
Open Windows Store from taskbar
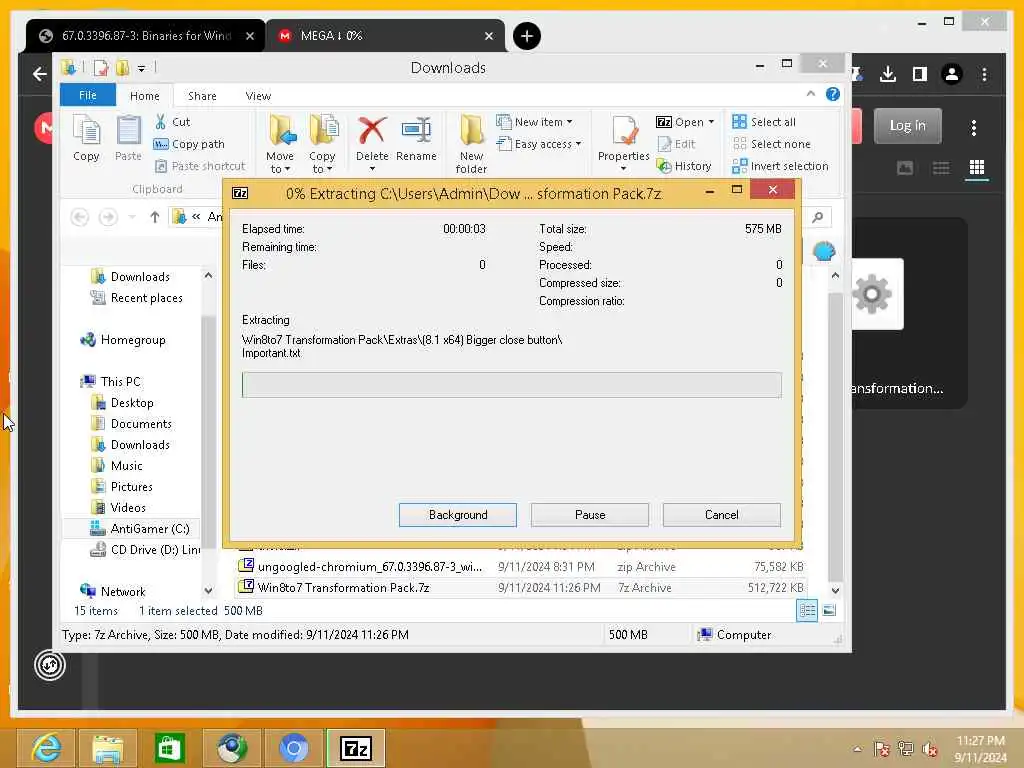pyautogui.click(x=169, y=748)
